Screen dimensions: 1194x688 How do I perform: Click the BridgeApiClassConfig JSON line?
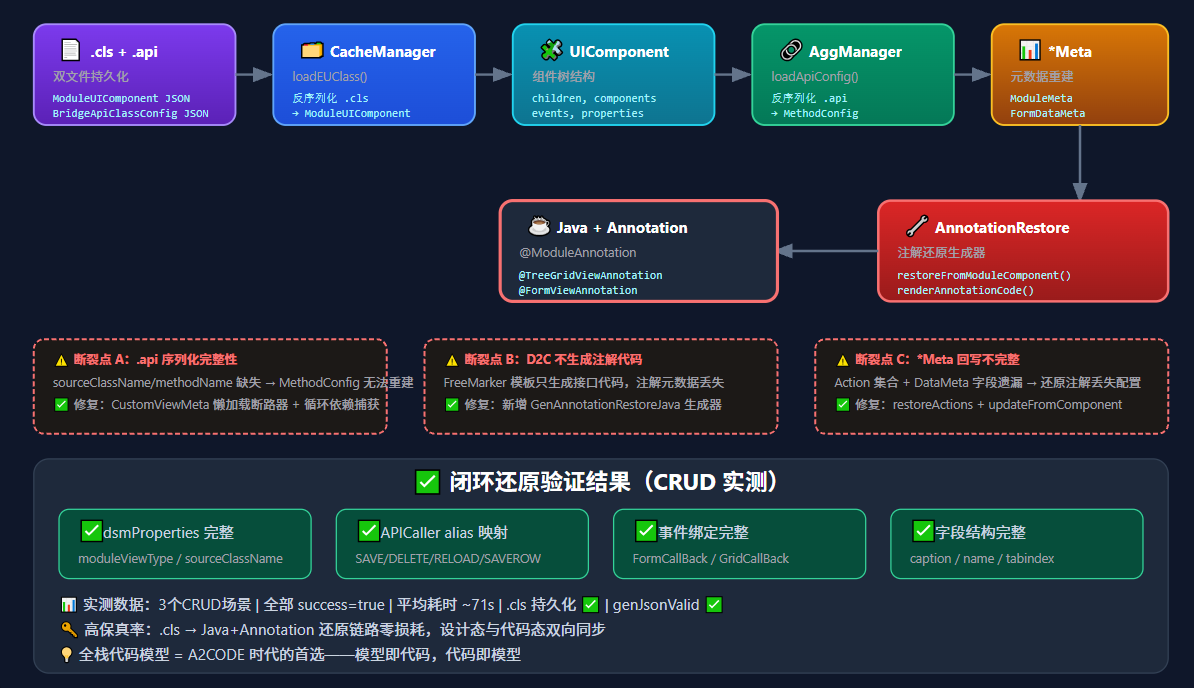coord(130,113)
